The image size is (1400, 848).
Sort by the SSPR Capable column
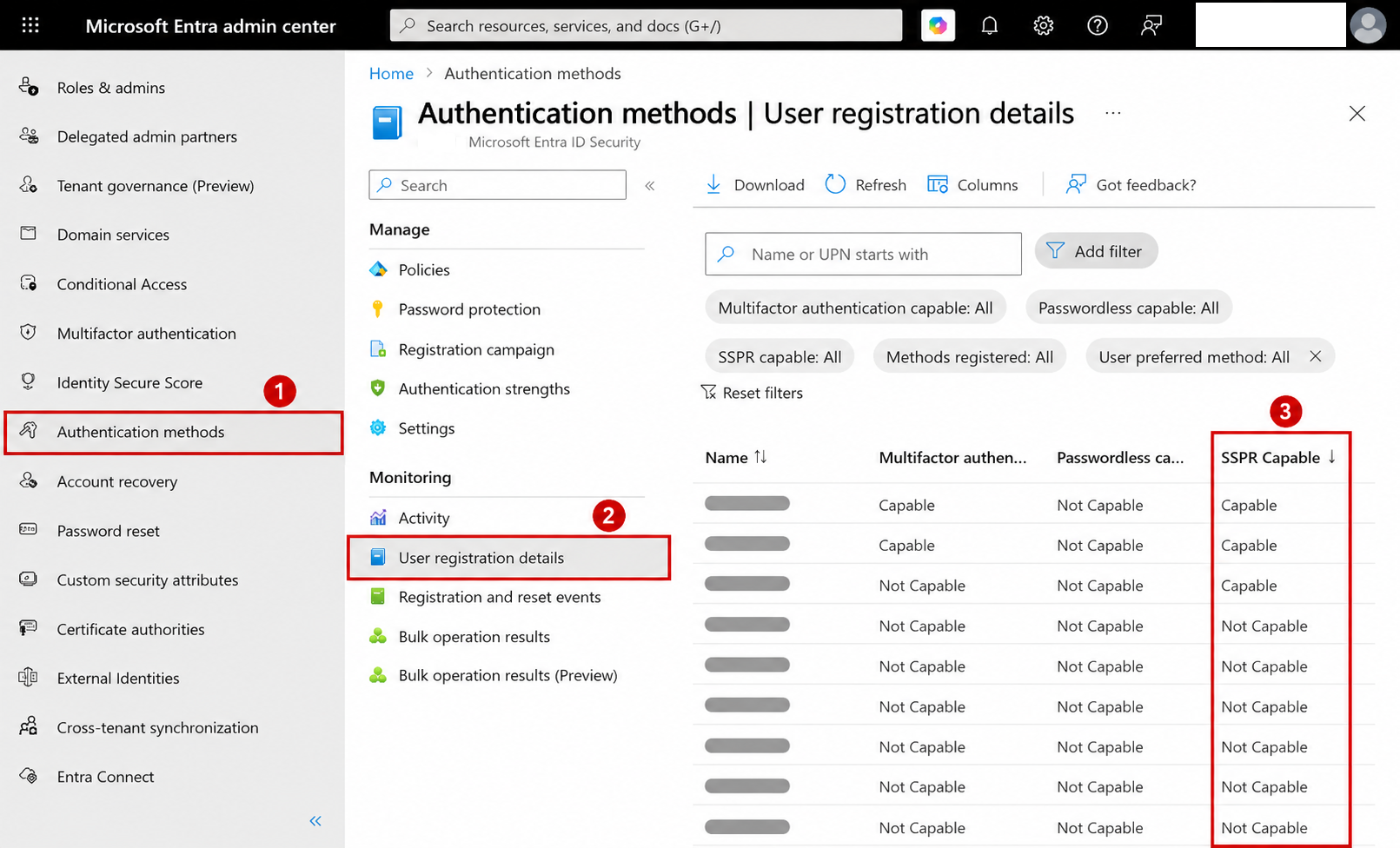click(1279, 457)
